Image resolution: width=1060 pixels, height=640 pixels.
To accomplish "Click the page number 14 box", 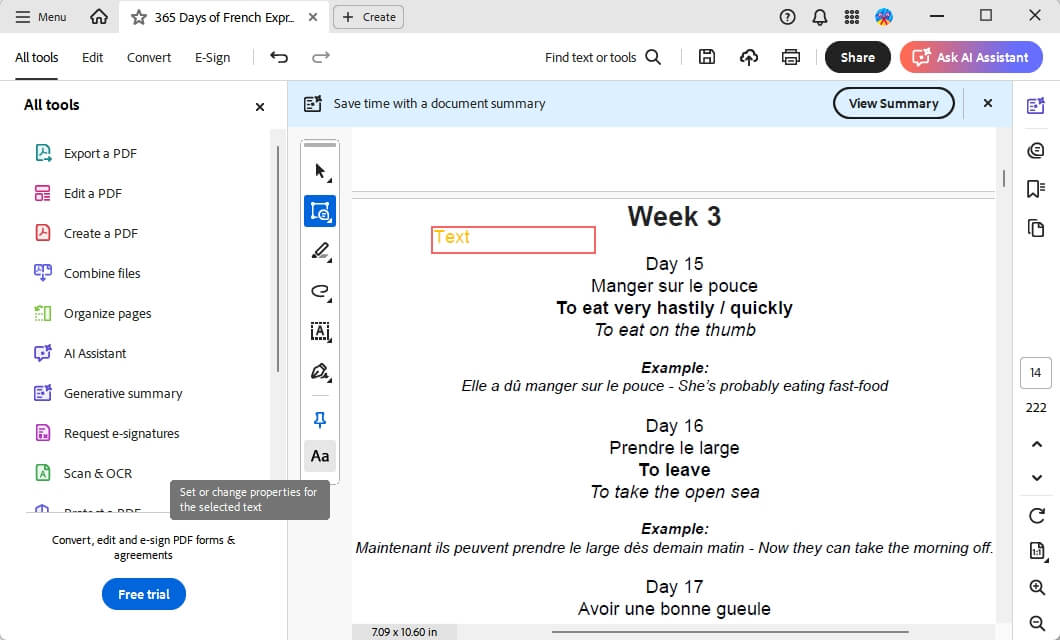I will (x=1036, y=373).
